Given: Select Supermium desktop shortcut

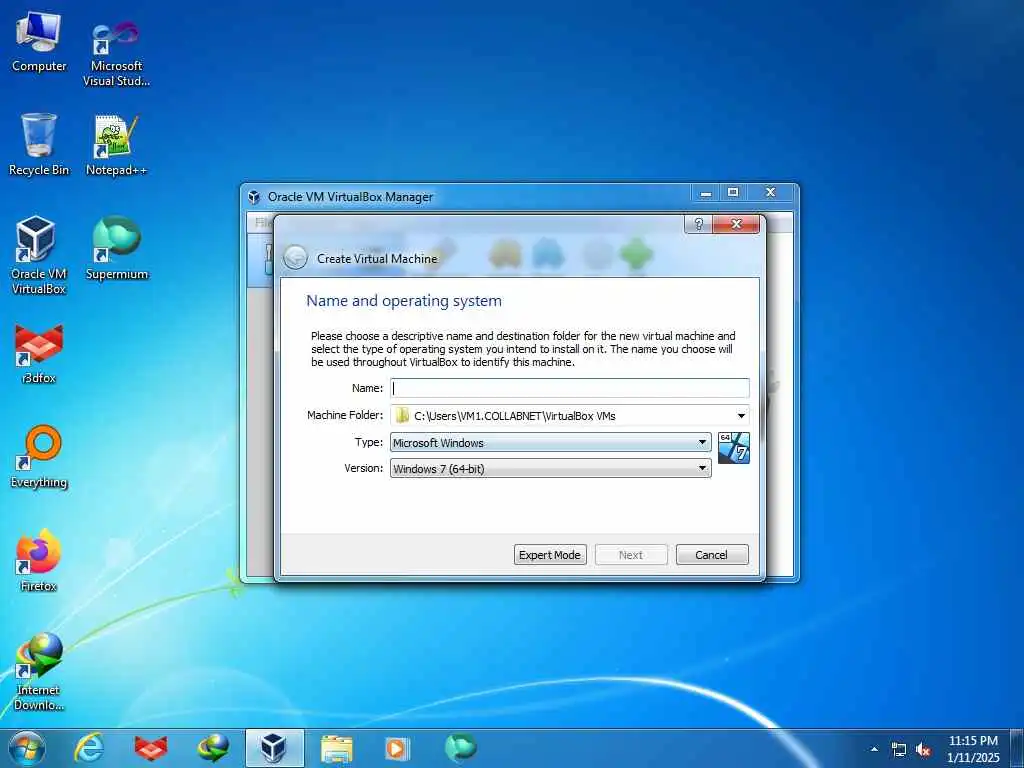Looking at the screenshot, I should click(116, 249).
